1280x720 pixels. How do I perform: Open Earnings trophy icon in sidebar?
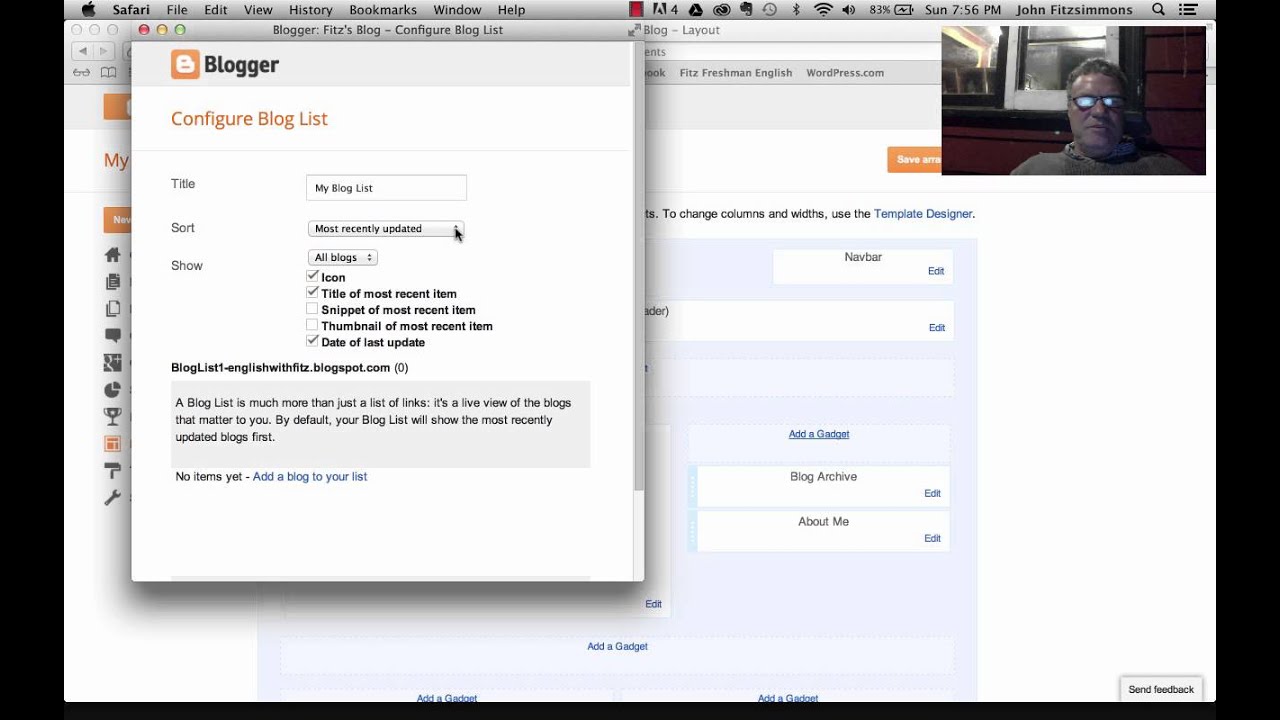(x=113, y=416)
